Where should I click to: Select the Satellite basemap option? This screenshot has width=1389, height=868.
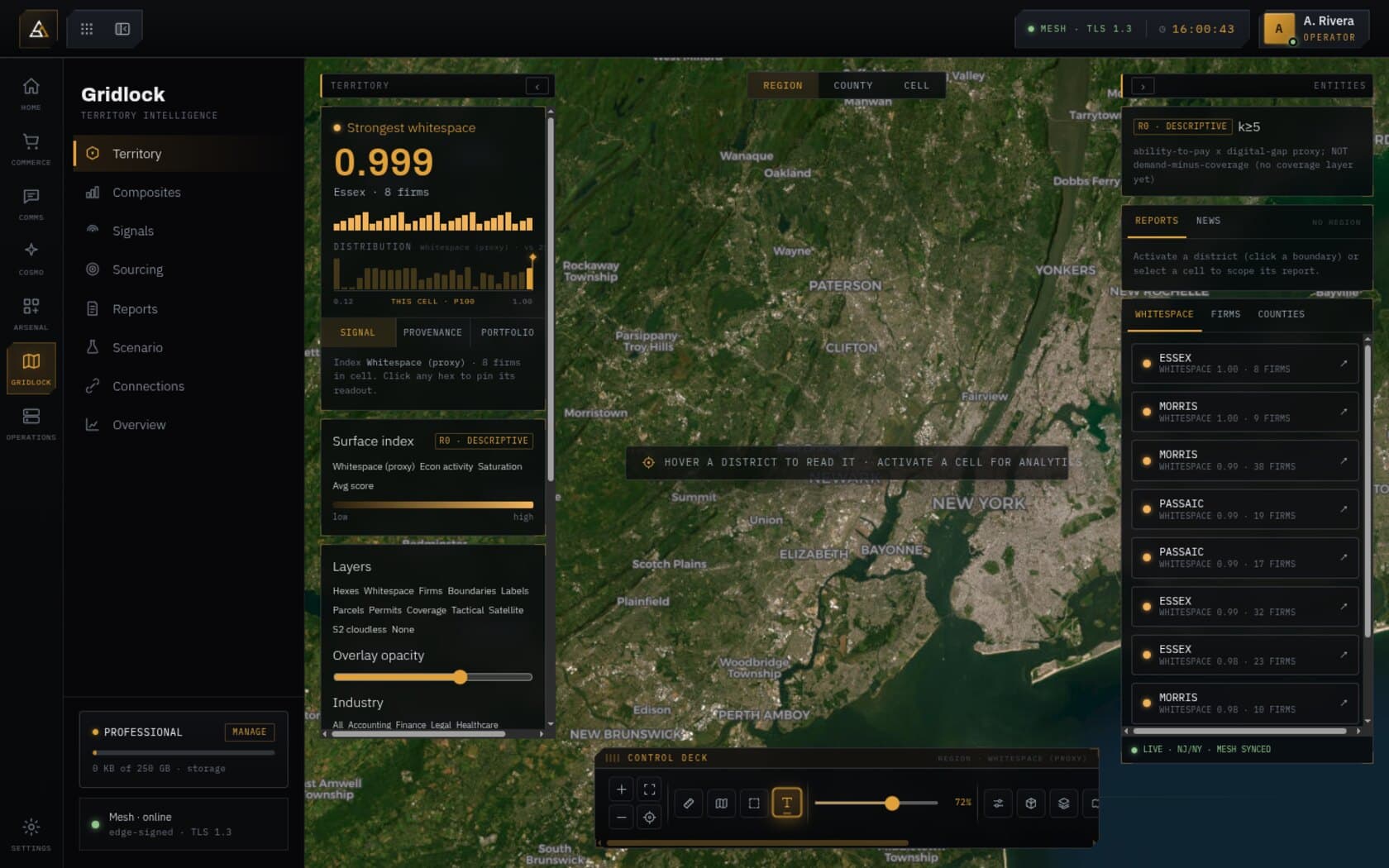pos(506,610)
